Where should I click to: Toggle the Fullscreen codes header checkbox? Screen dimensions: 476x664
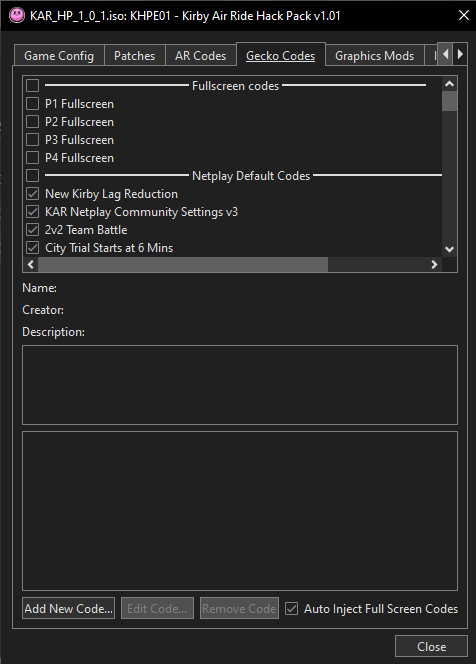[33, 86]
